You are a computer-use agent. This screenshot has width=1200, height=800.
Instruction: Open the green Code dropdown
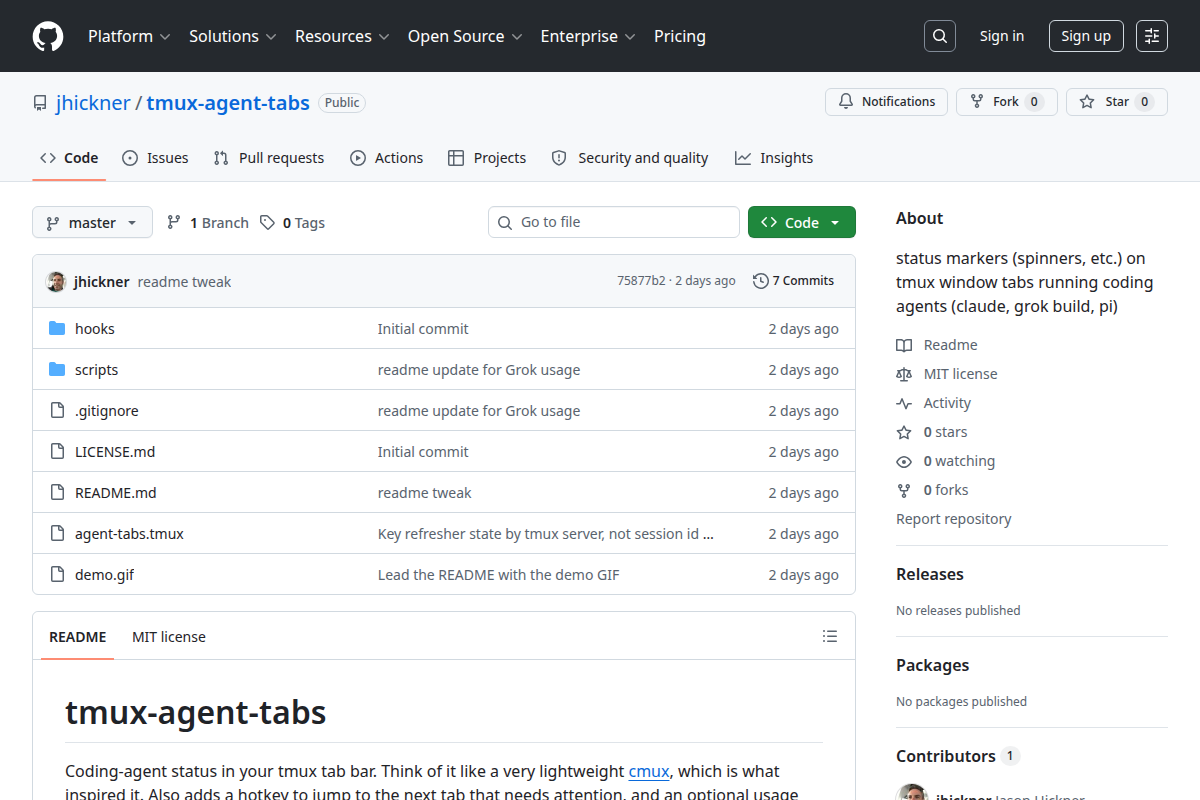[801, 222]
